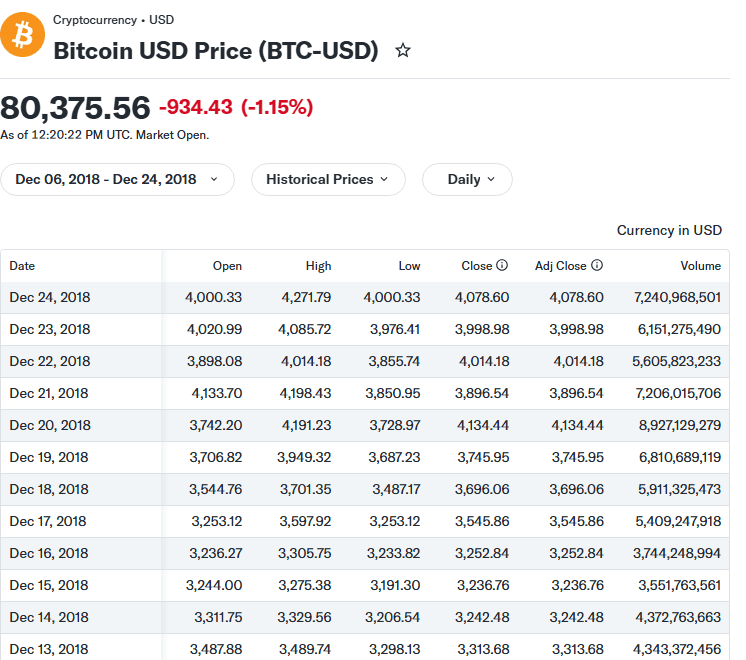
Task: Click Dec 19 high value 3,949.32
Action: [x=304, y=457]
